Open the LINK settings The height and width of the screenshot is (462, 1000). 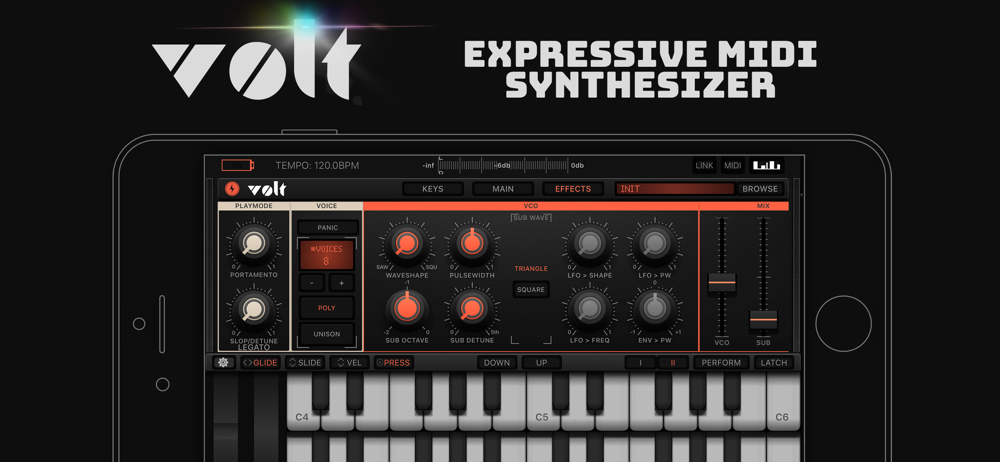705,166
